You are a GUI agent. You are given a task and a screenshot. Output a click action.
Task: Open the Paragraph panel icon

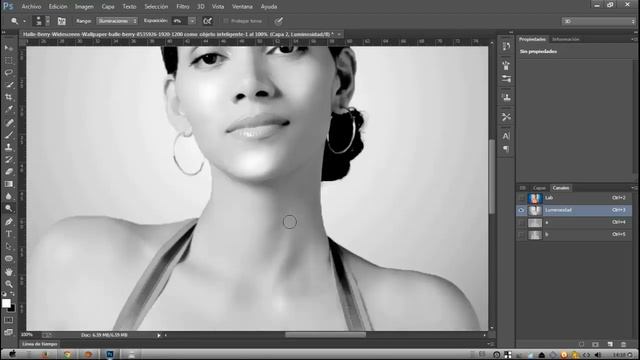506,149
